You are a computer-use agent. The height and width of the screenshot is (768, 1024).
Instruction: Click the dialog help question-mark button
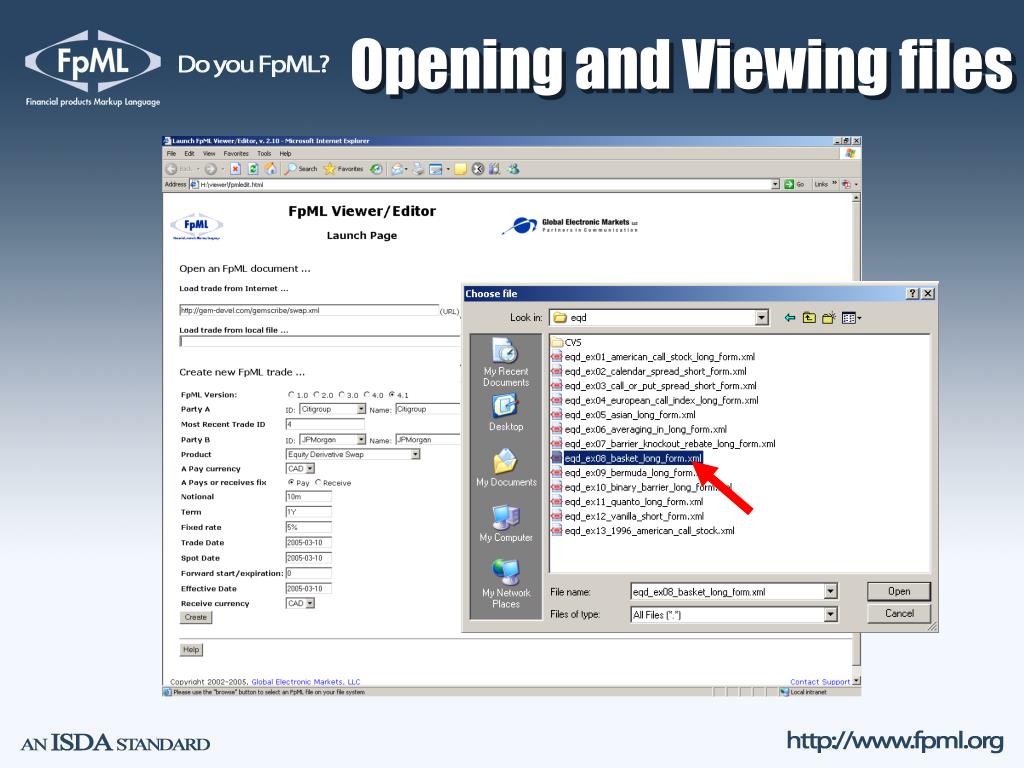(x=913, y=294)
